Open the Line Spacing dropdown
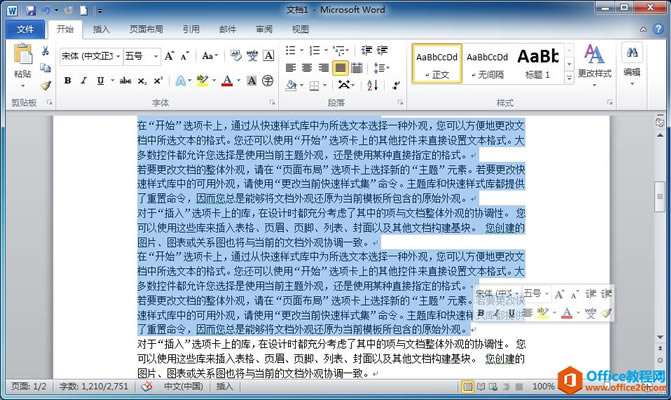This screenshot has height=400, width=671. 381,68
